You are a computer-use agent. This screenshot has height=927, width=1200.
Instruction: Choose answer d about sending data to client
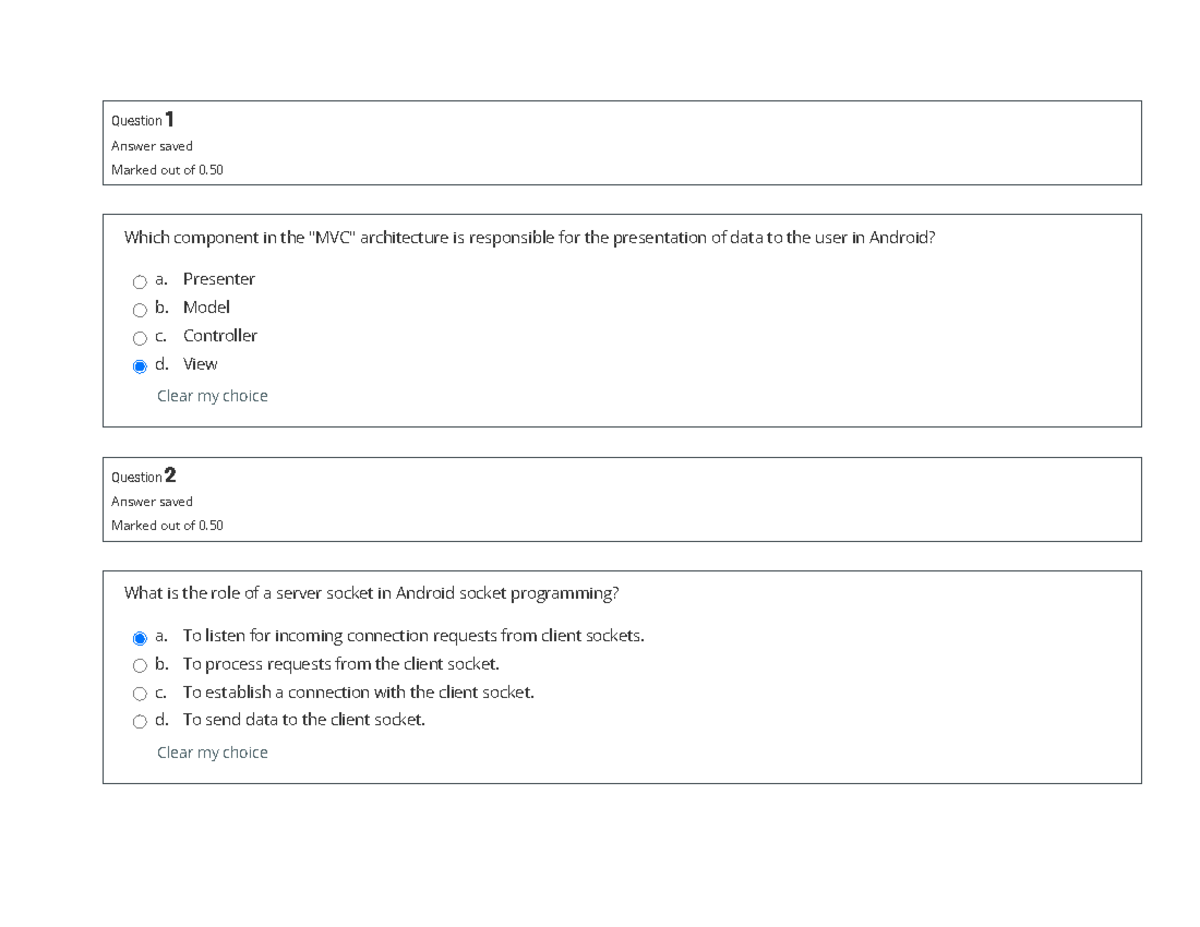point(140,720)
